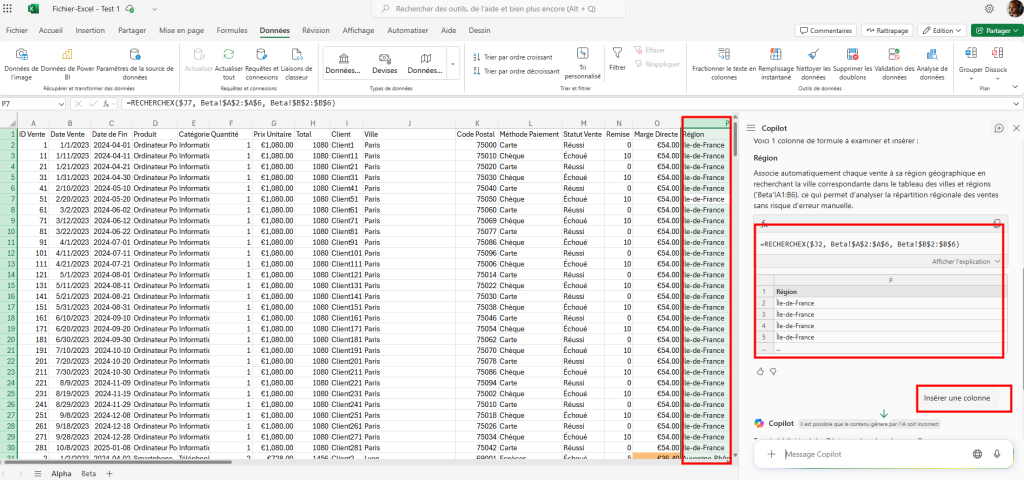
Task: Collapse the ribbon with chevron
Action: [x=1016, y=86]
